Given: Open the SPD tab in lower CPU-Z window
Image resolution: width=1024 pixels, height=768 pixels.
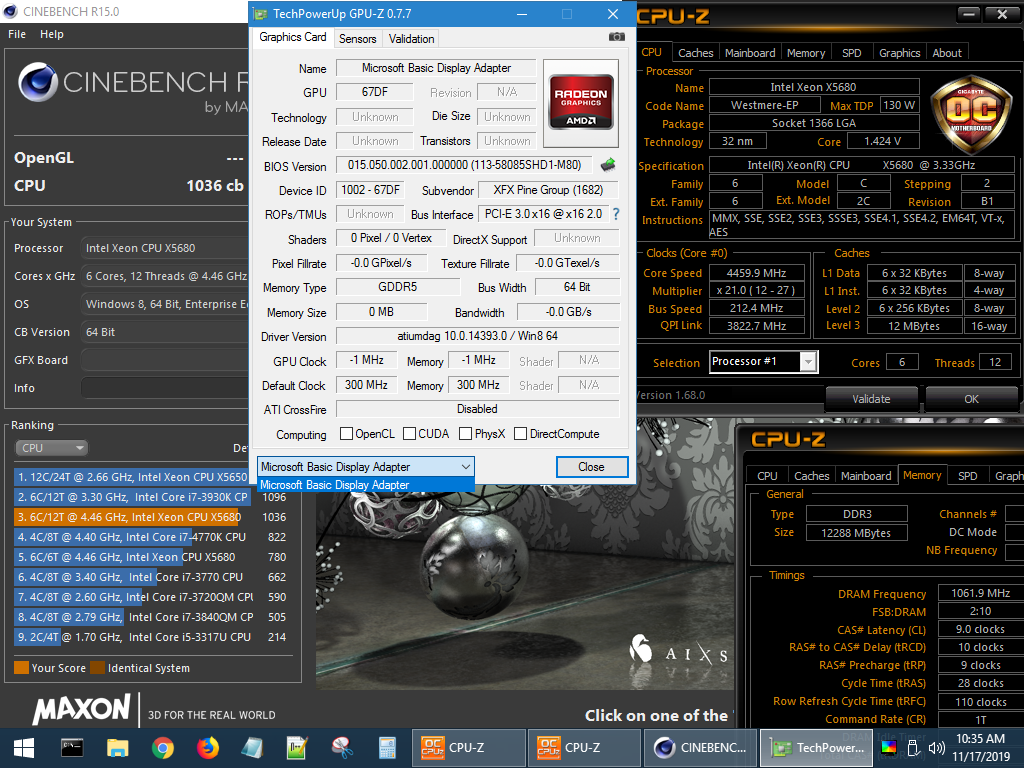Looking at the screenshot, I should click(967, 476).
